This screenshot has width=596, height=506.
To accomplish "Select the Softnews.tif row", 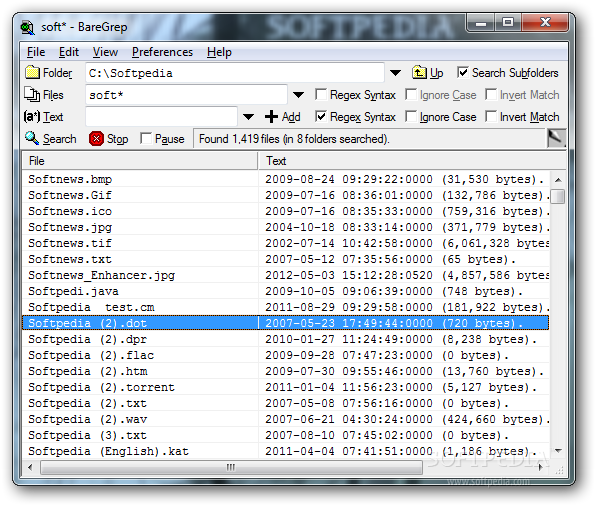I will [285, 243].
